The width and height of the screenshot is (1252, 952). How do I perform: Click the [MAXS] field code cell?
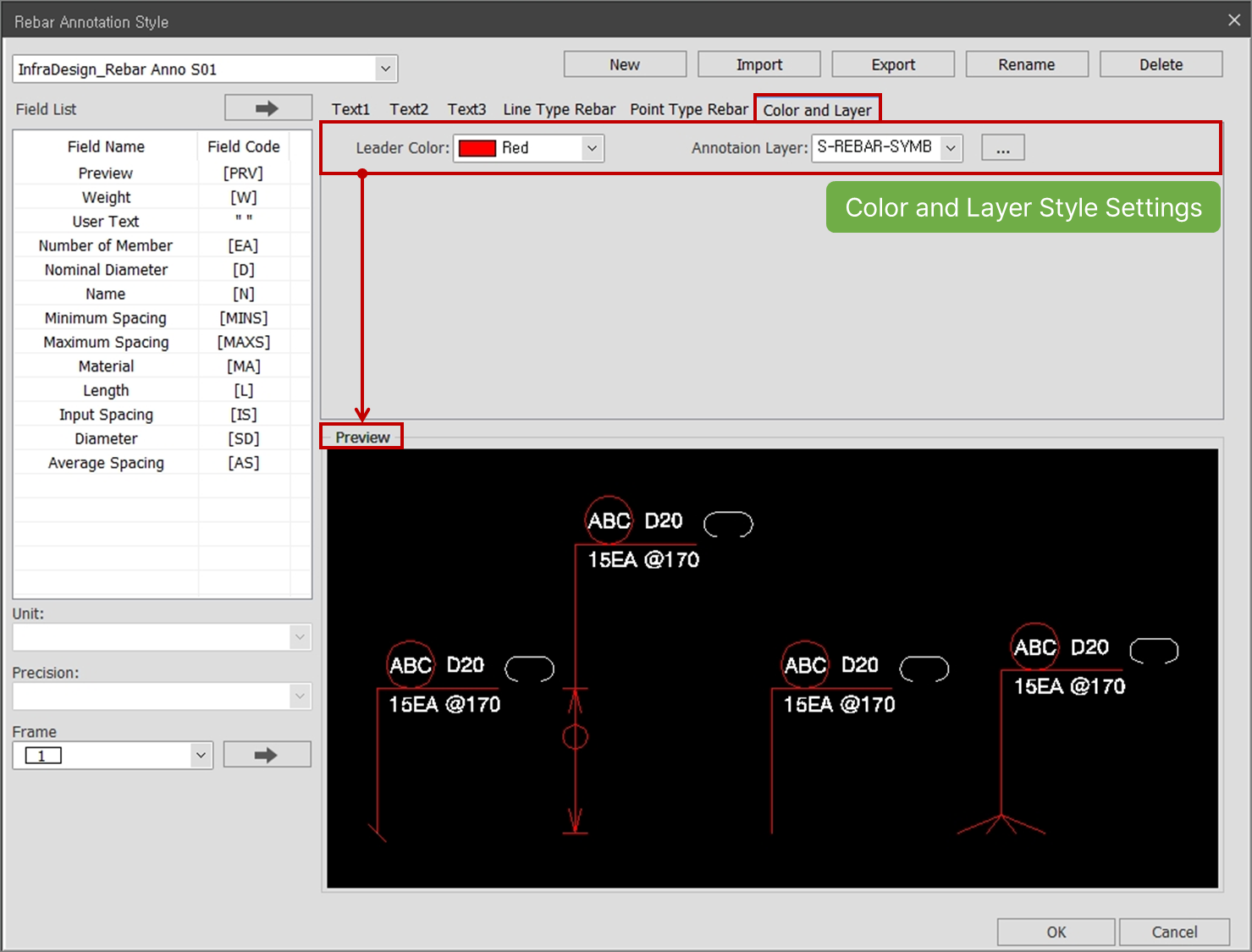(x=244, y=342)
